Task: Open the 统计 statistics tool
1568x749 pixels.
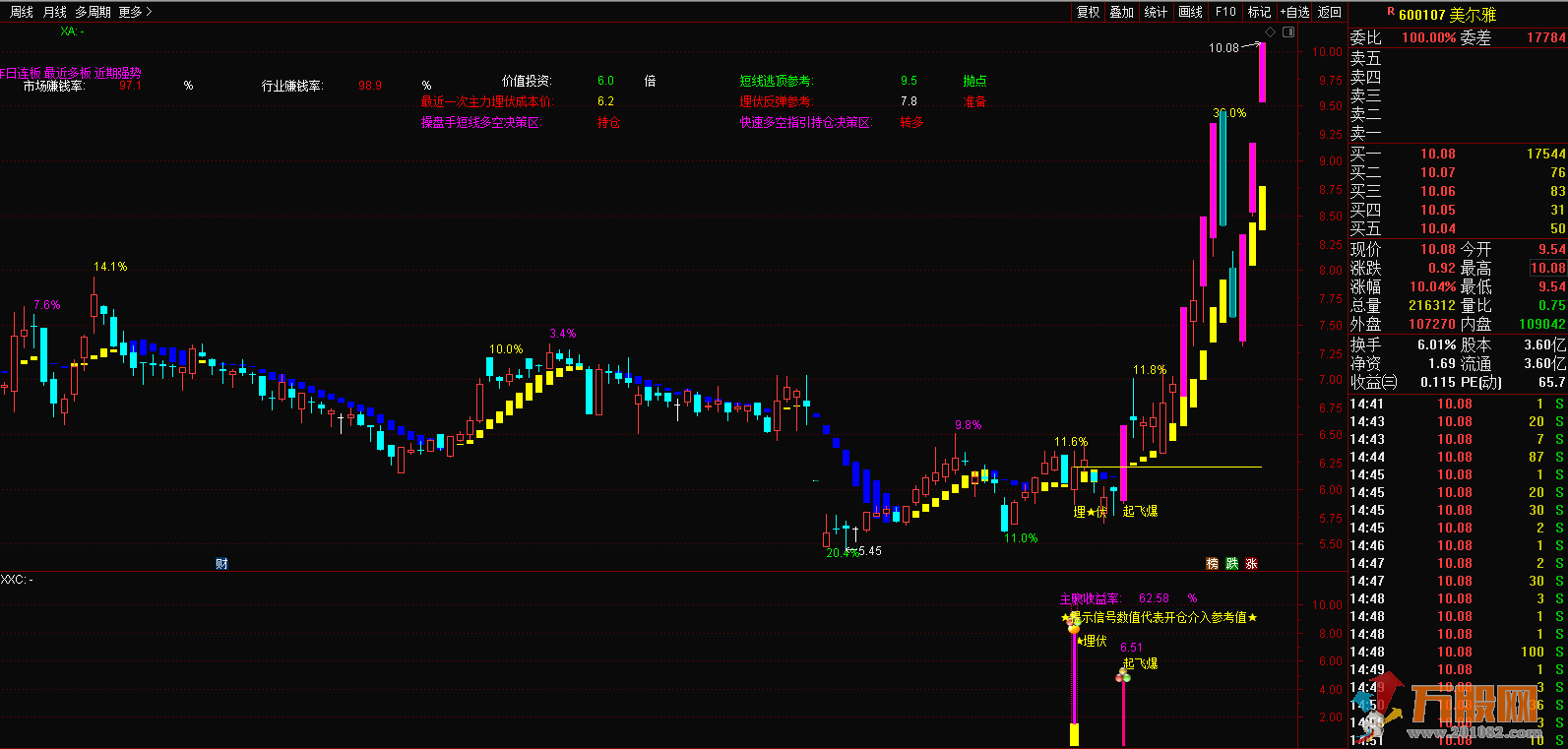Action: [1156, 12]
